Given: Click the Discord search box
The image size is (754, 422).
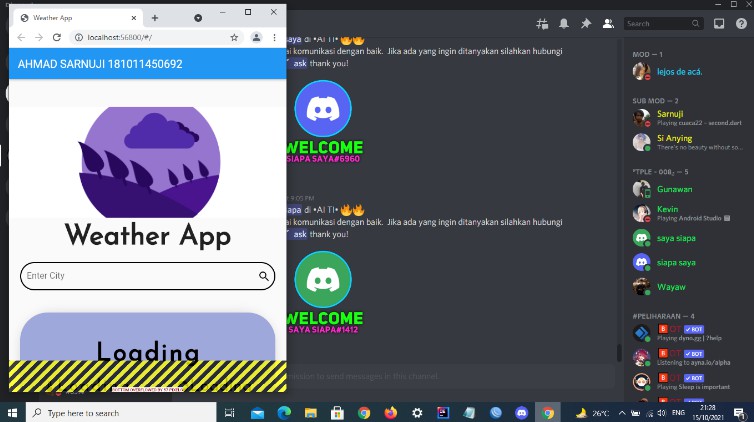Looking at the screenshot, I should [663, 24].
